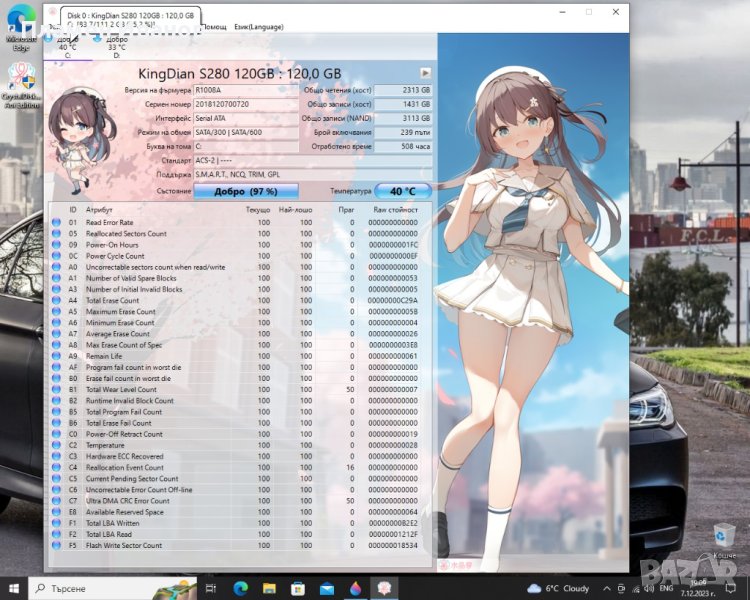
Task: Open Microsoft Edge desktop shortcut
Action: (x=22, y=30)
